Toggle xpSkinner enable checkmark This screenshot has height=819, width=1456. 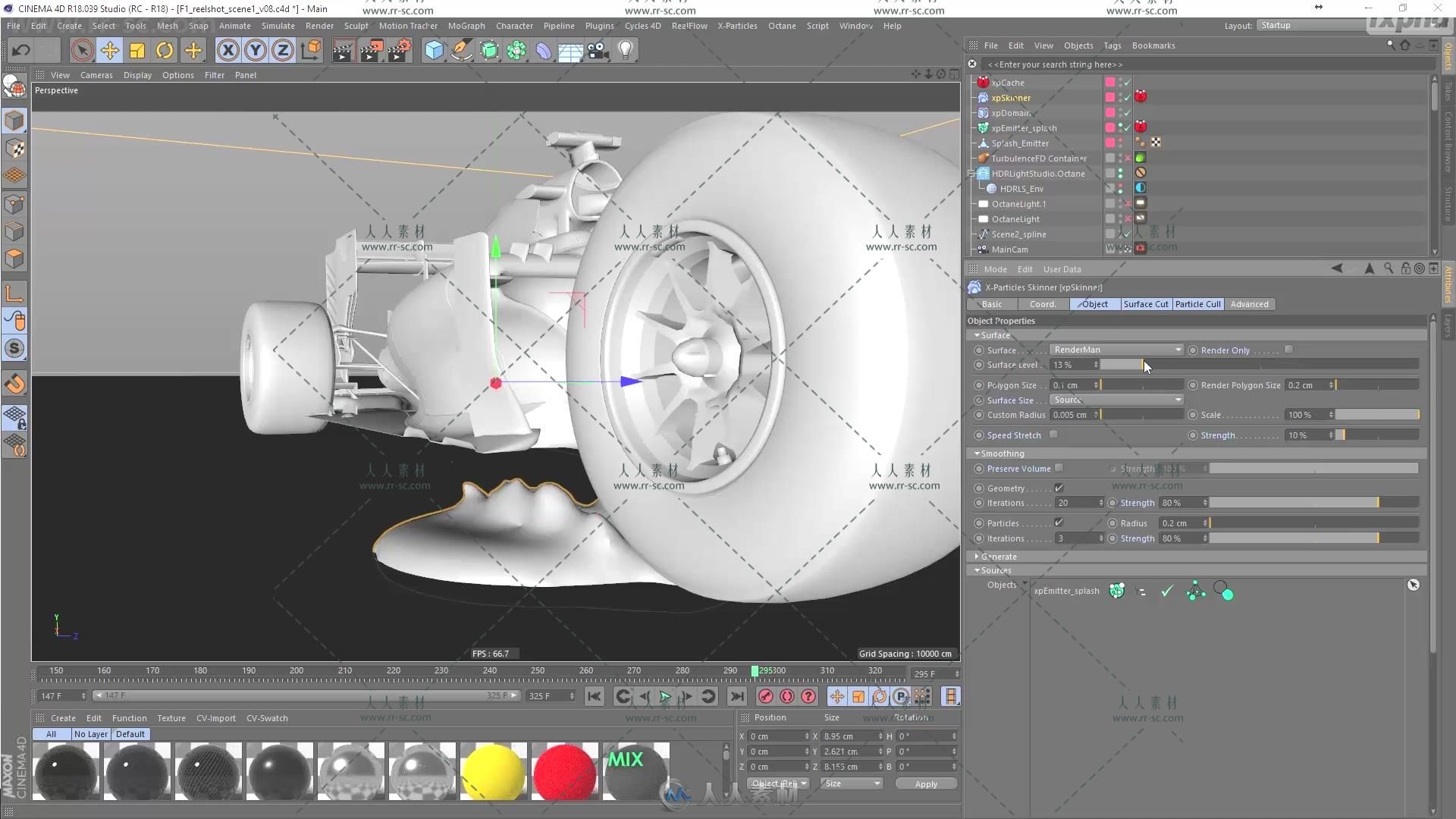[x=1128, y=97]
